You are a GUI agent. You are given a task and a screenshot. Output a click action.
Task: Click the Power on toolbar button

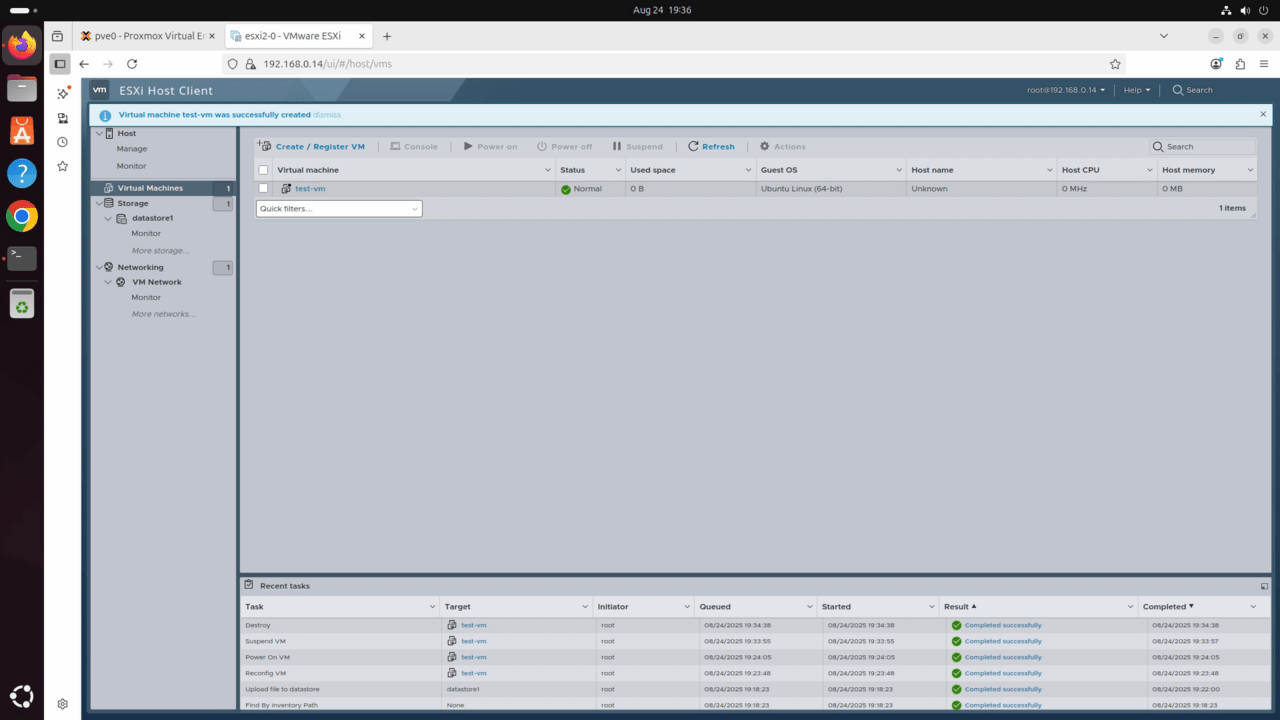tap(490, 146)
